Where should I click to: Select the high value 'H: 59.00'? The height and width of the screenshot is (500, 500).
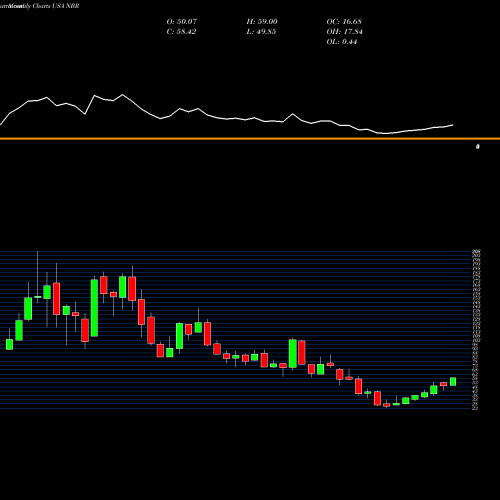(262, 22)
